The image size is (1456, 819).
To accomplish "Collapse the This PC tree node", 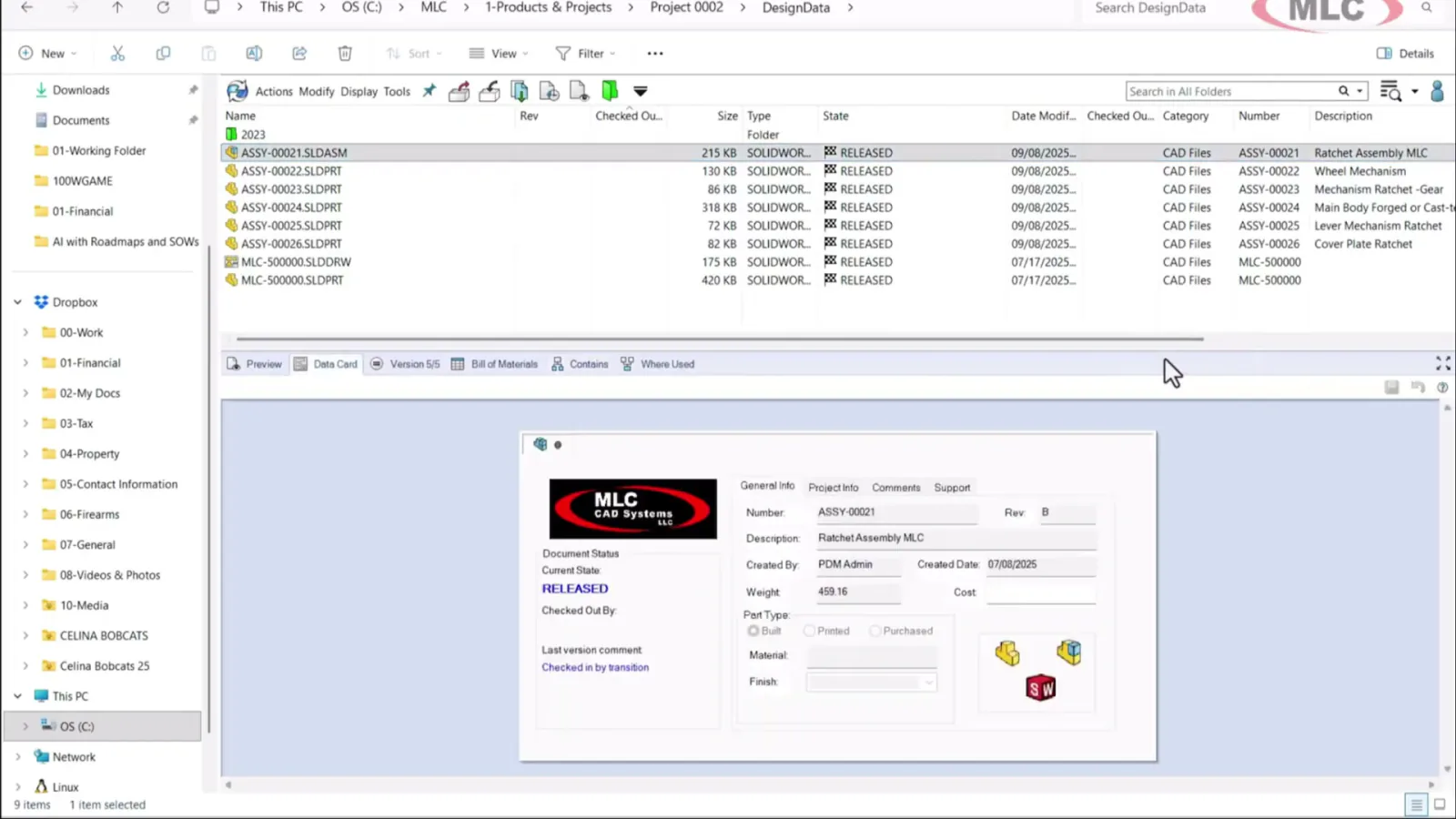I will coord(17,696).
